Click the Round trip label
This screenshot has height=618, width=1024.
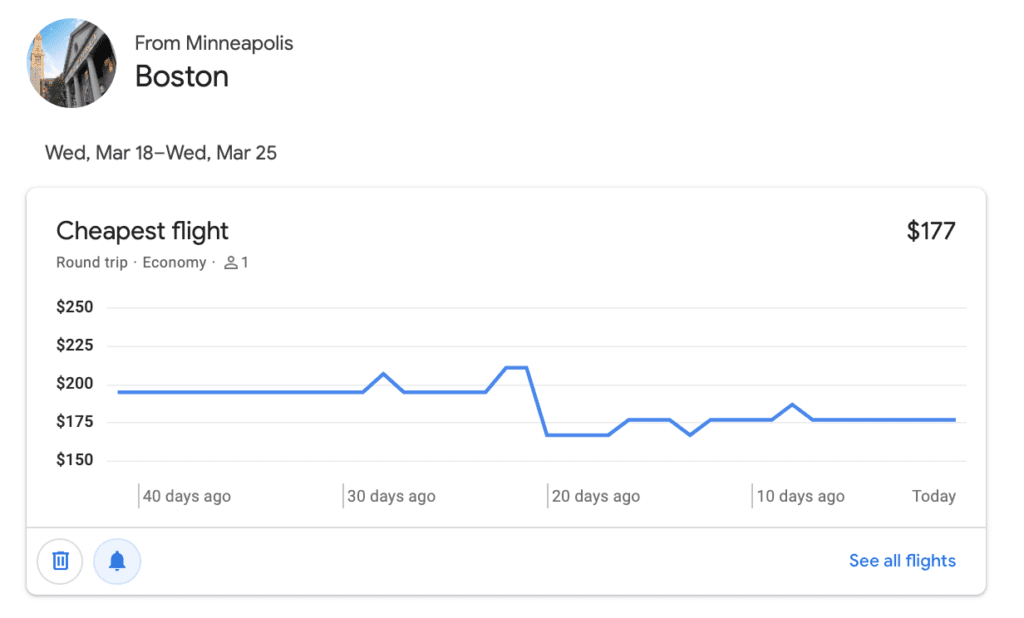pos(87,262)
